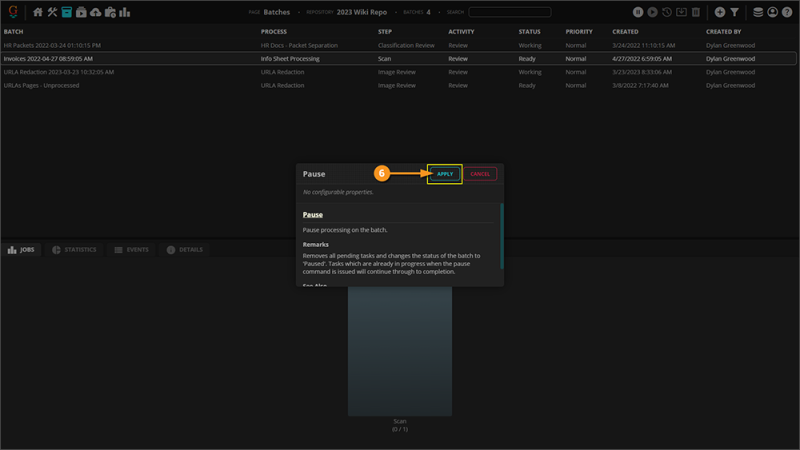Open the user account icon
This screenshot has height=450, width=800.
tap(772, 12)
